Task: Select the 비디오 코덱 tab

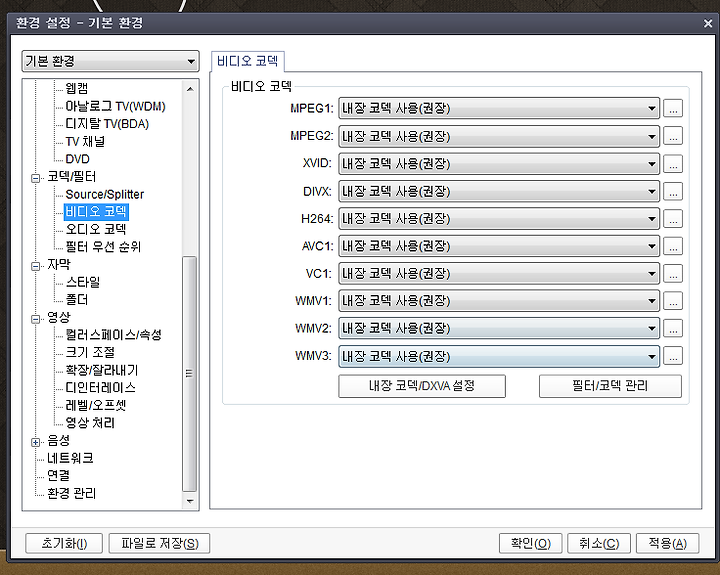Action: [248, 61]
